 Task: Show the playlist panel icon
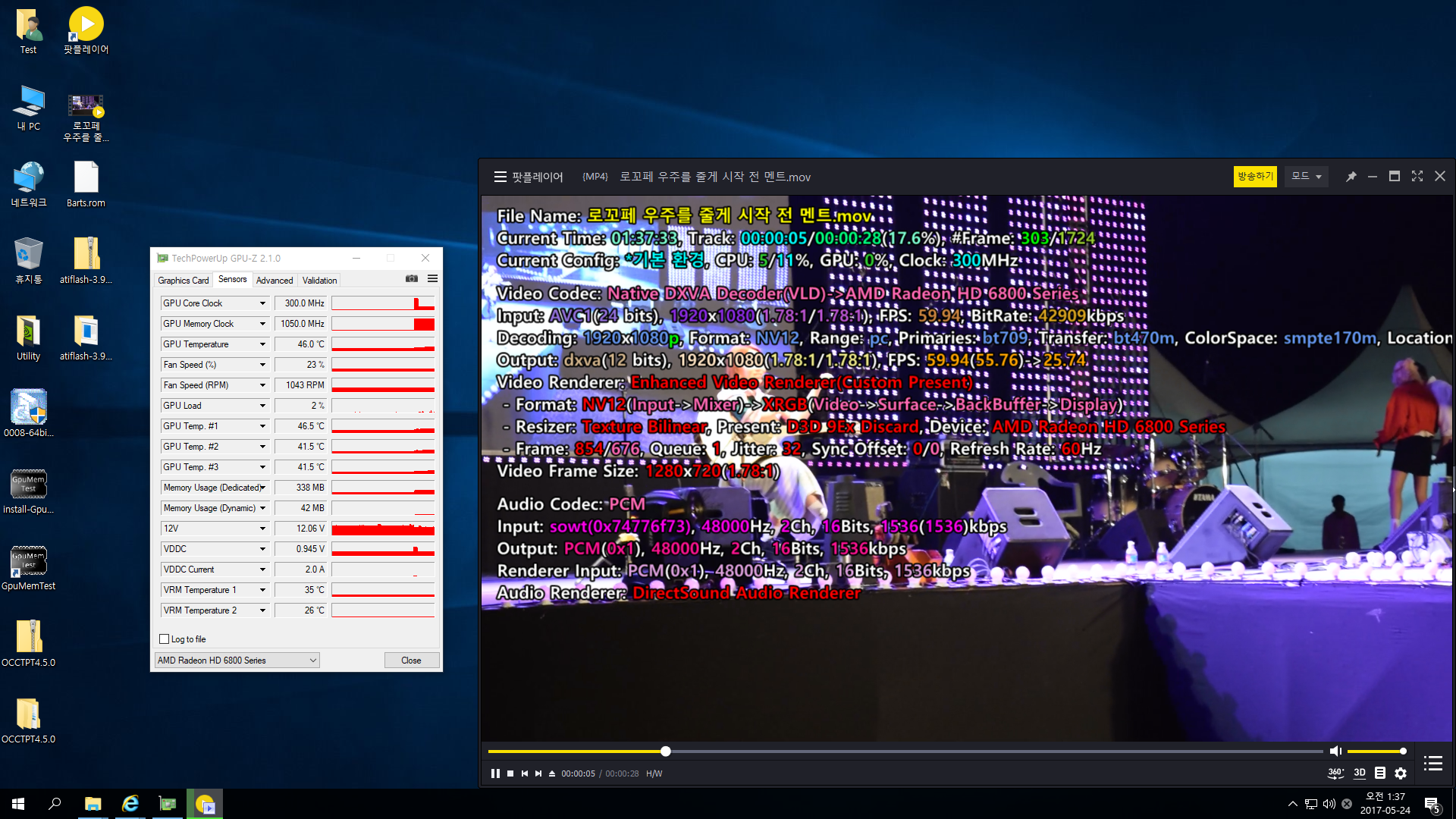click(1432, 763)
